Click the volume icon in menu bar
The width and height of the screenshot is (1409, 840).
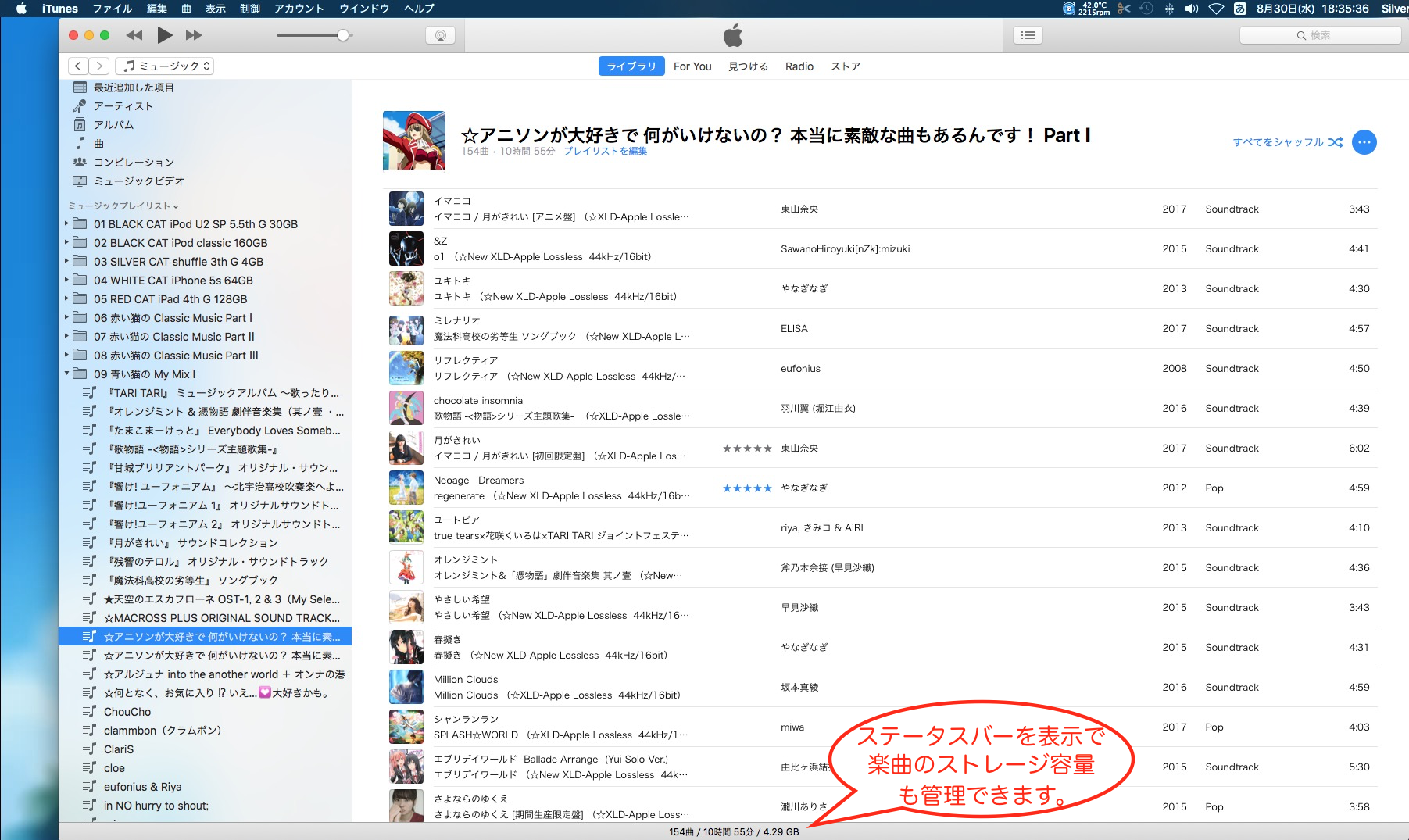(x=1192, y=9)
